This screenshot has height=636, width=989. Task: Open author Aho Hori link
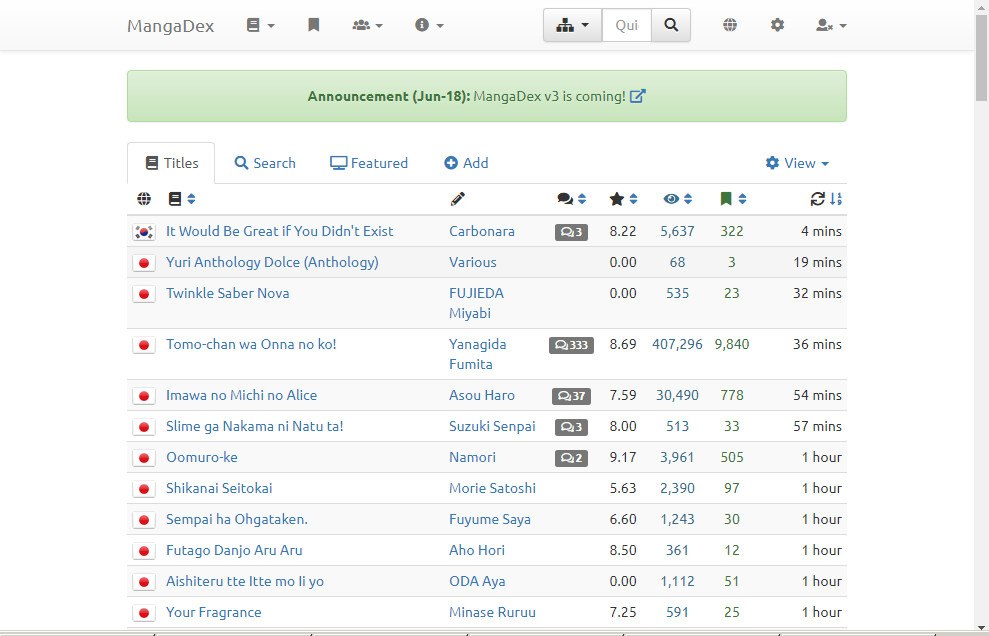click(x=477, y=550)
